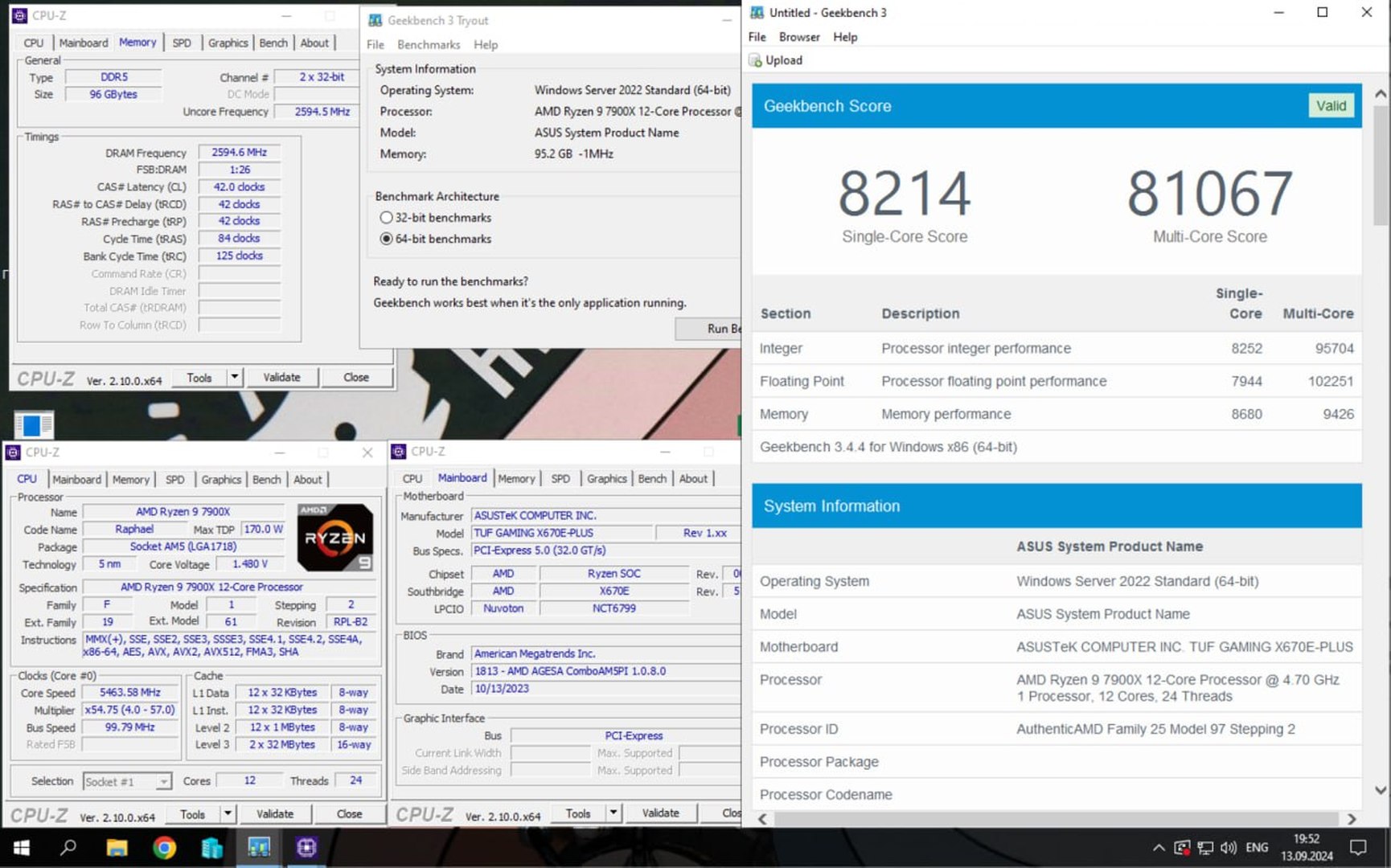This screenshot has width=1391, height=868.
Task: Click the CAS# Latency value 42.0 clocks
Action: tap(240, 186)
